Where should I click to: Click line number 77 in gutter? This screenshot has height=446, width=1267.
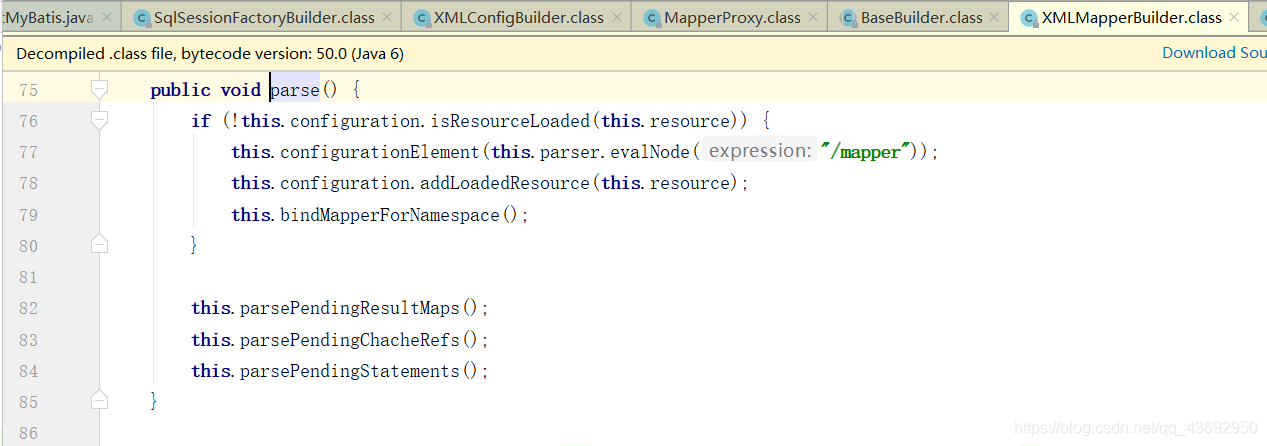click(28, 152)
